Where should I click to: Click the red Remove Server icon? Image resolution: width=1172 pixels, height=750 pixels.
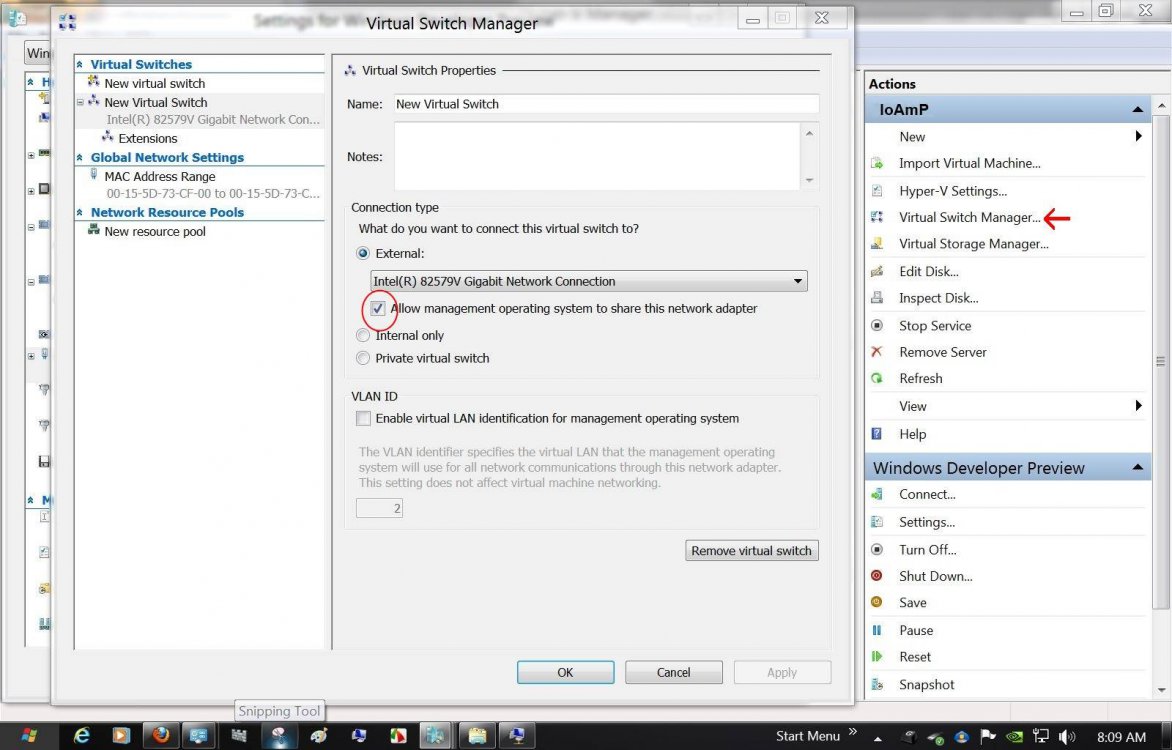tap(877, 352)
